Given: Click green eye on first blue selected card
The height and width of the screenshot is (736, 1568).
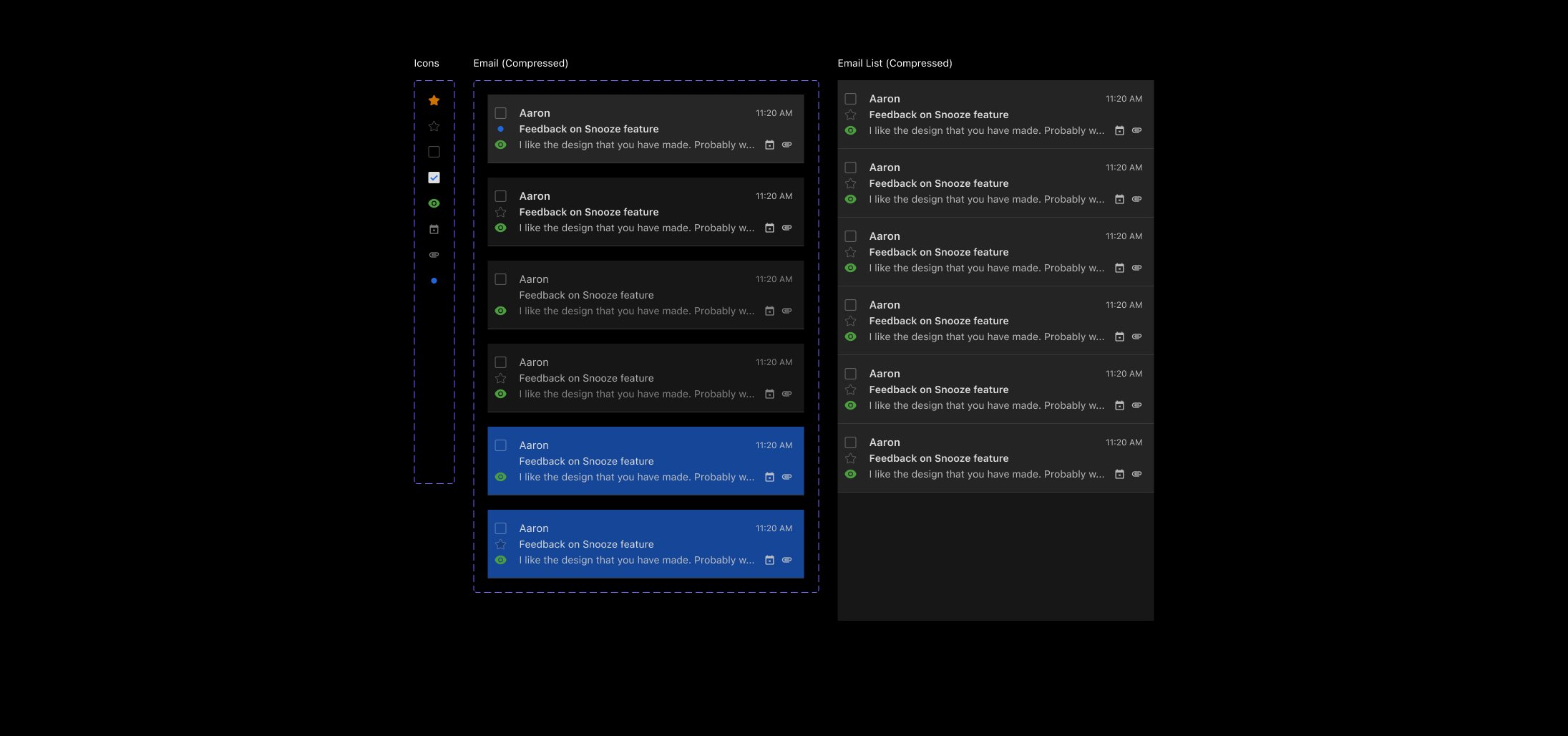Looking at the screenshot, I should pyautogui.click(x=500, y=477).
